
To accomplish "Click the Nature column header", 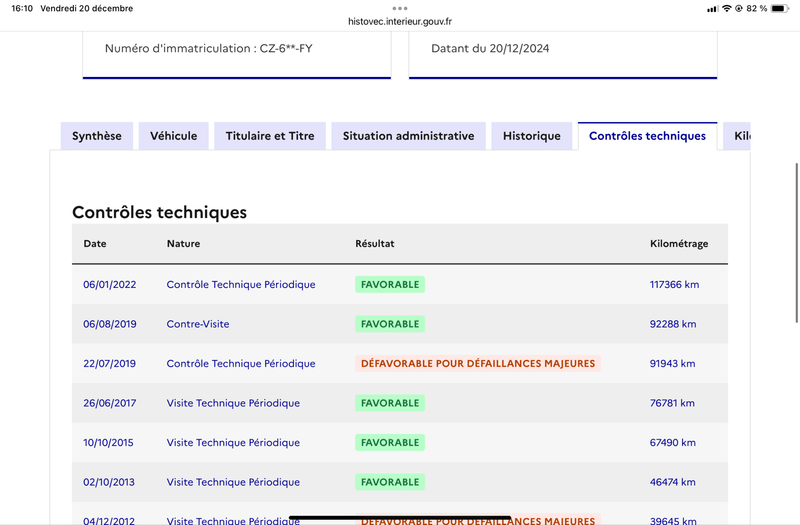I will pyautogui.click(x=183, y=243).
